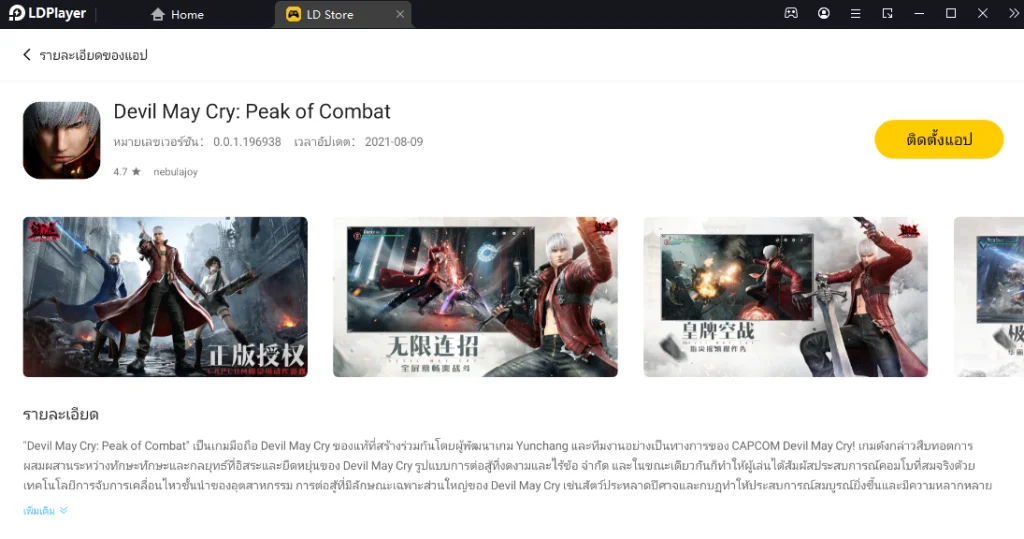This screenshot has width=1024, height=539.
Task: Open the second screenshot 无限连招
Action: tap(475, 297)
